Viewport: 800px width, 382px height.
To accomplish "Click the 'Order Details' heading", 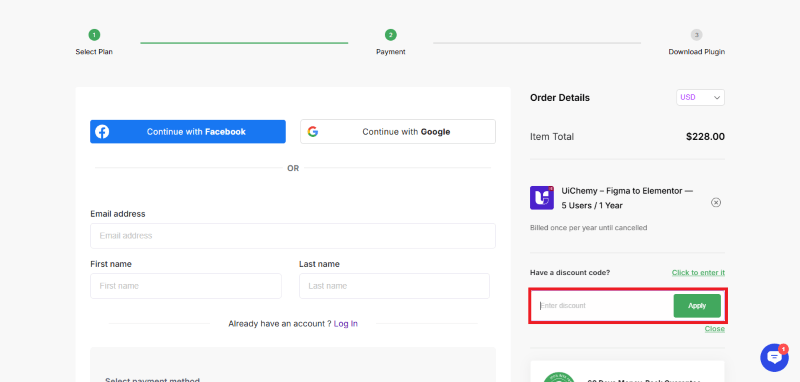I will 560,97.
